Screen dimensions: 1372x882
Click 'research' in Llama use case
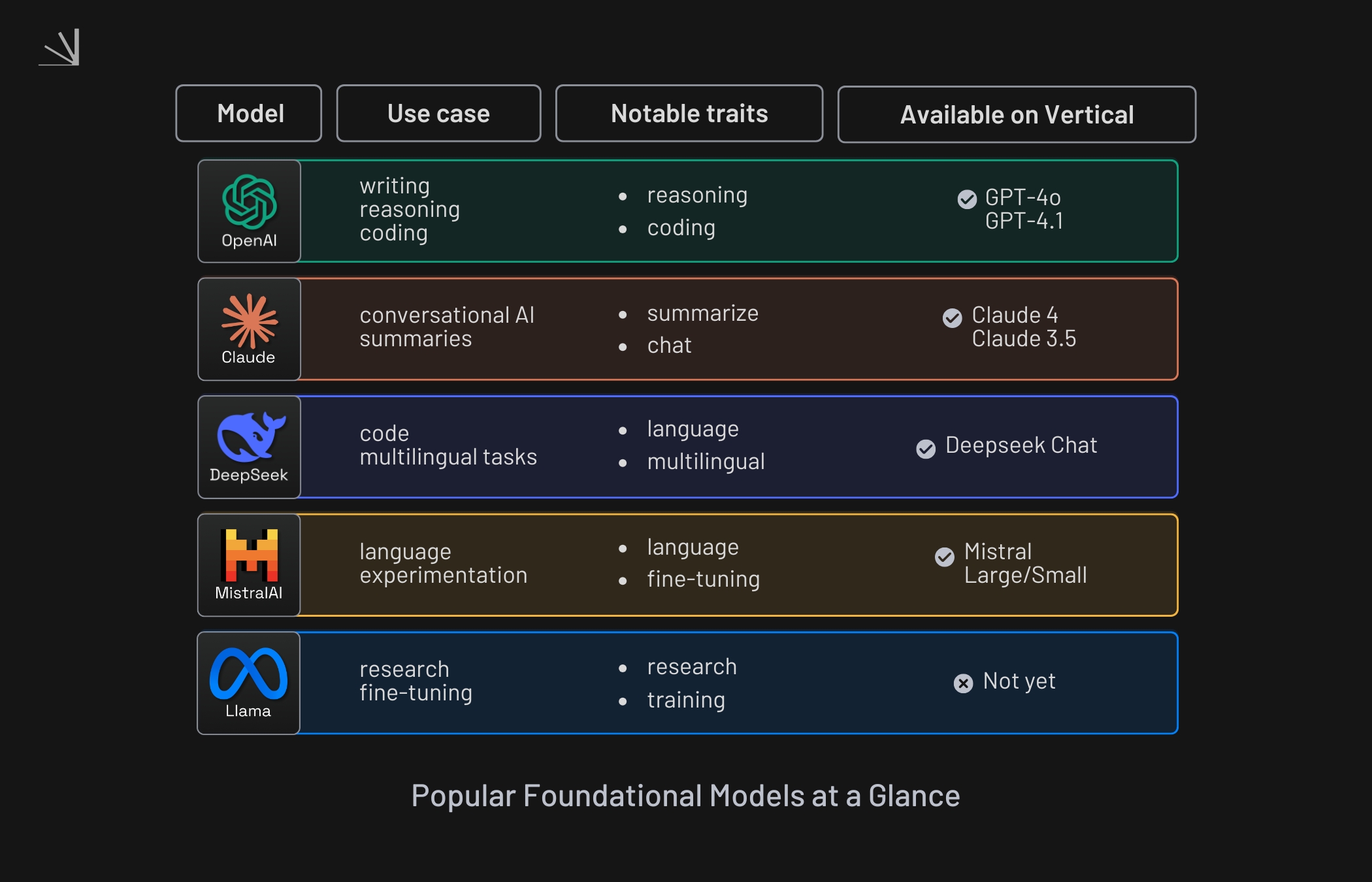[404, 670]
